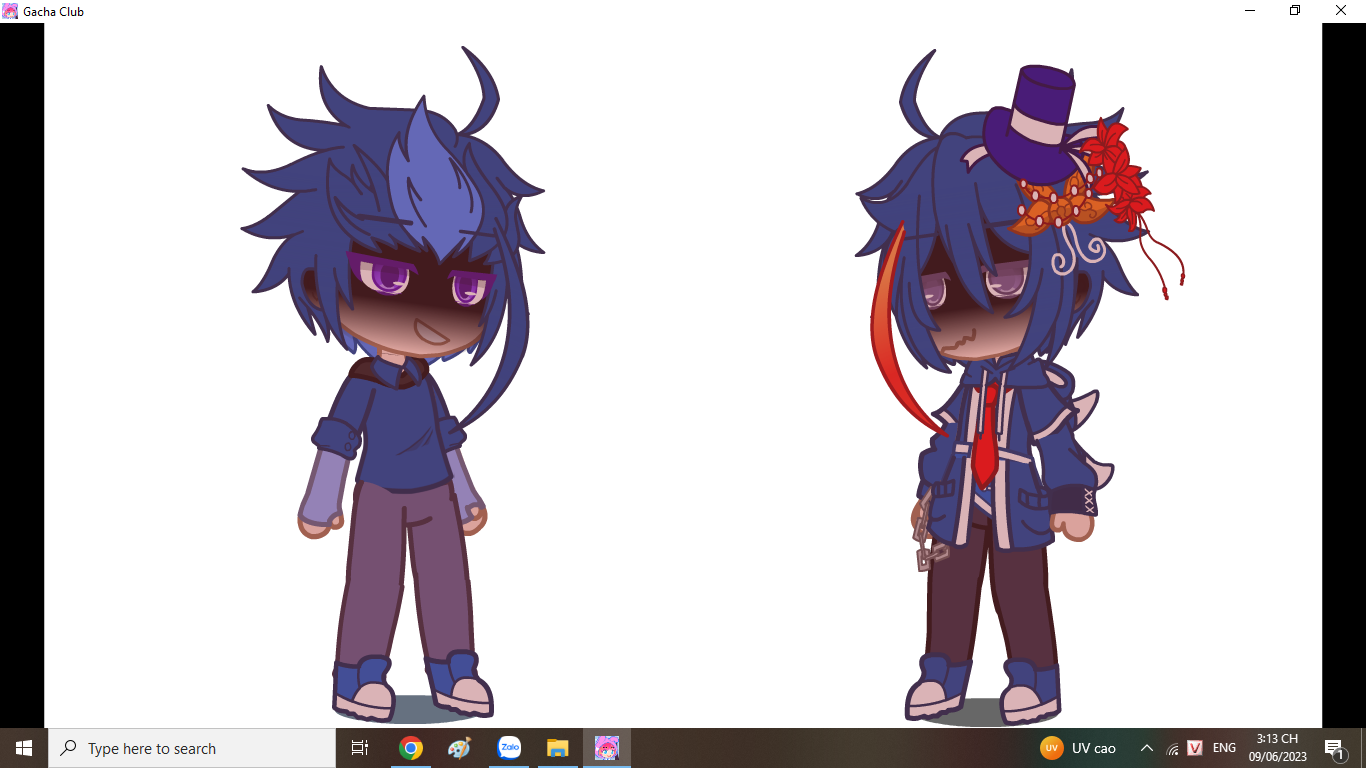The width and height of the screenshot is (1366, 768).
Task: Minimize the Gacha Club window
Action: pyautogui.click(x=1250, y=11)
